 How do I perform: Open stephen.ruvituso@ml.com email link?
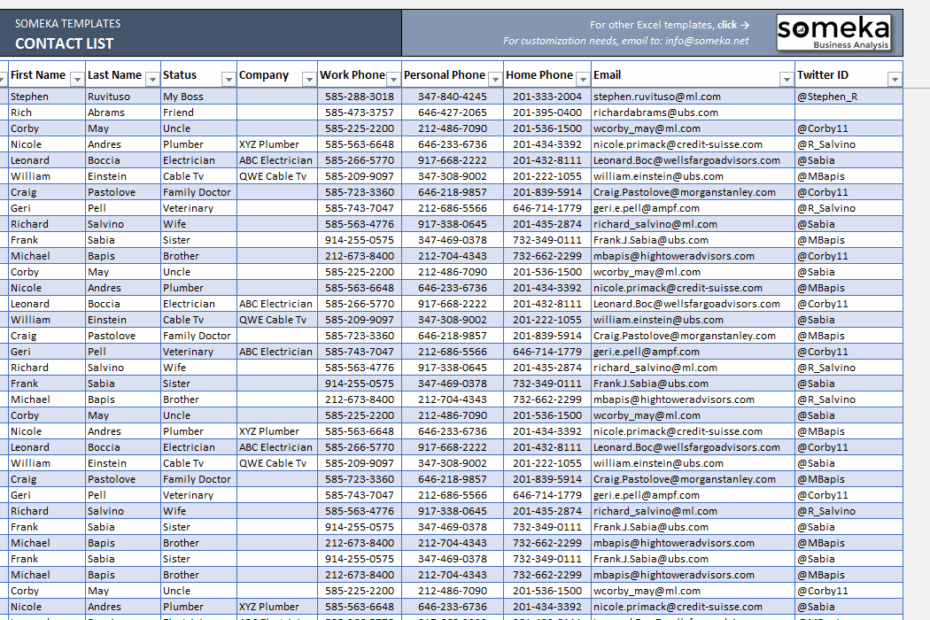point(658,96)
